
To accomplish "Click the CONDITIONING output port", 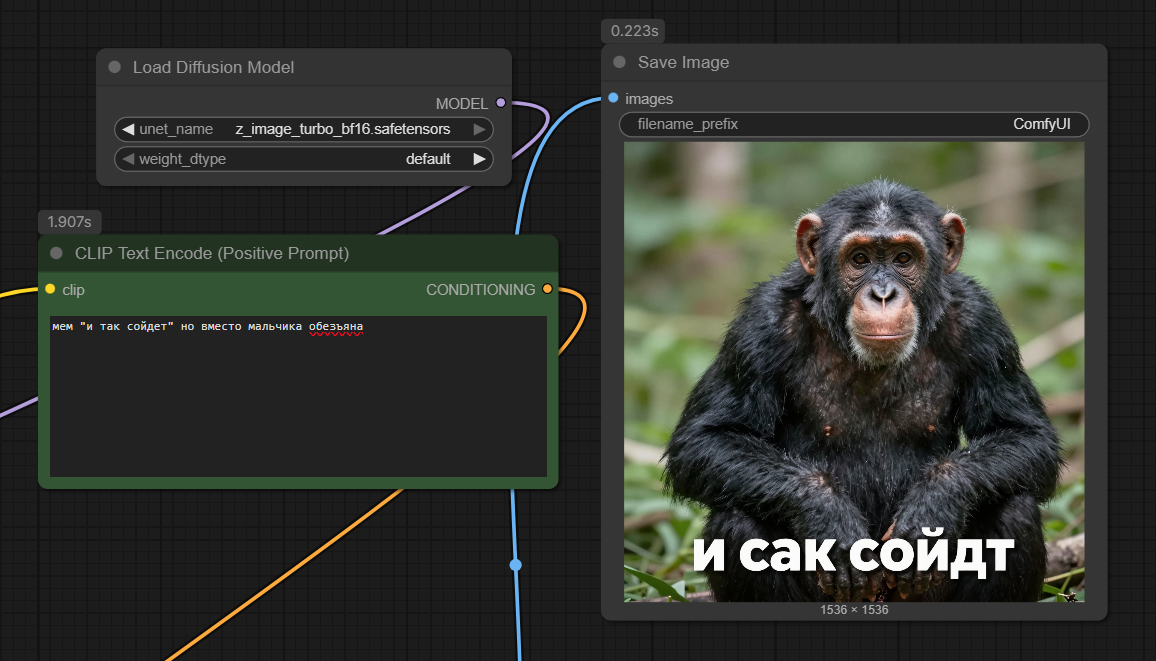I will 547,290.
